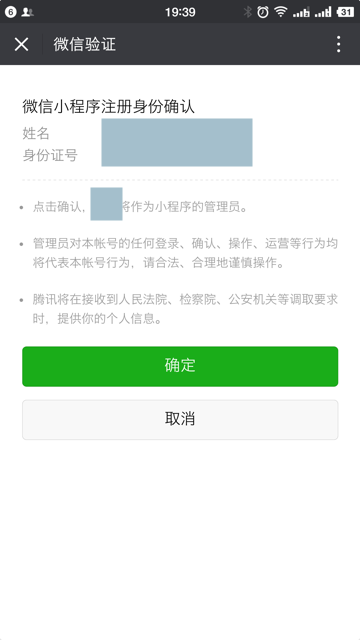Tap the 19:39 clock in status bar
This screenshot has width=360, height=640.
(x=180, y=12)
